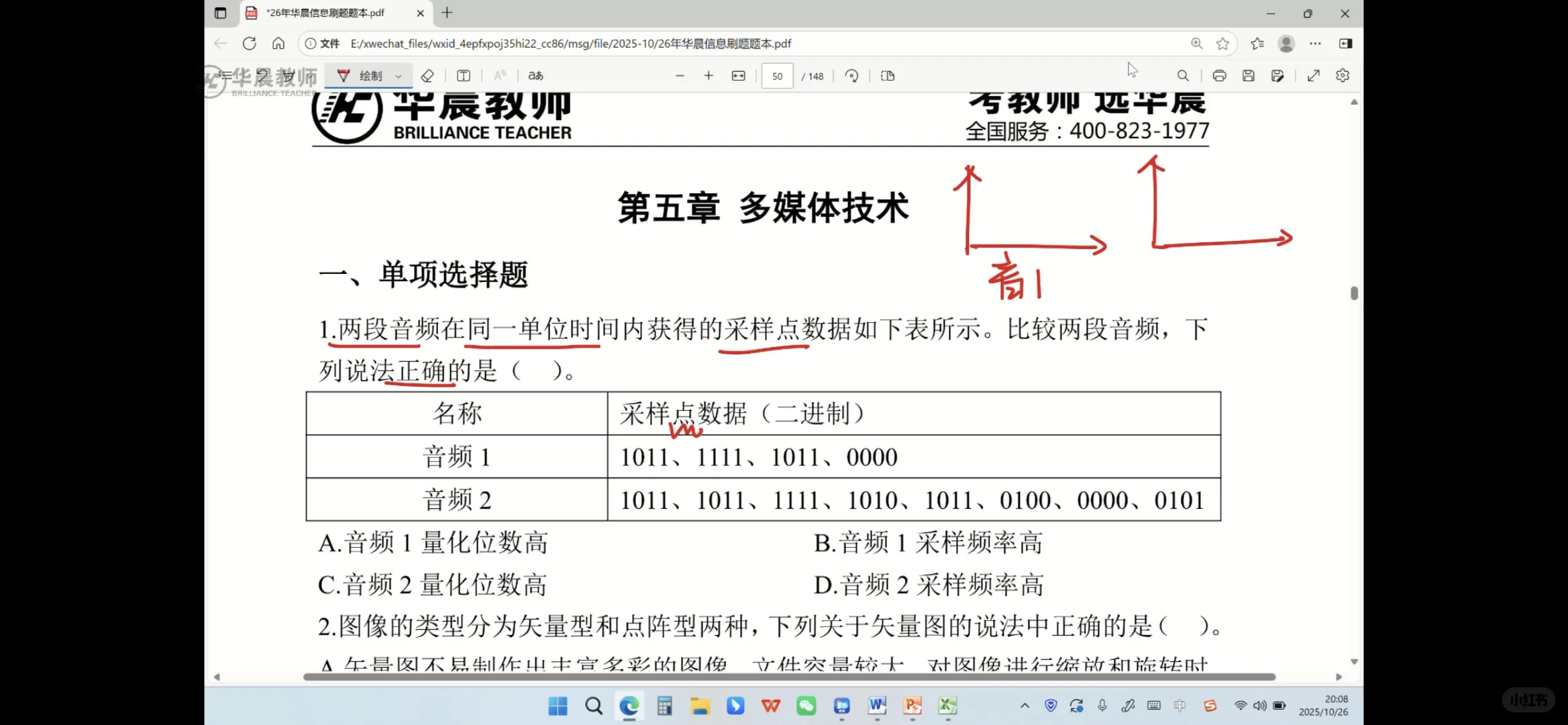Click the page number input field
This screenshot has height=725, width=1568.
click(777, 76)
